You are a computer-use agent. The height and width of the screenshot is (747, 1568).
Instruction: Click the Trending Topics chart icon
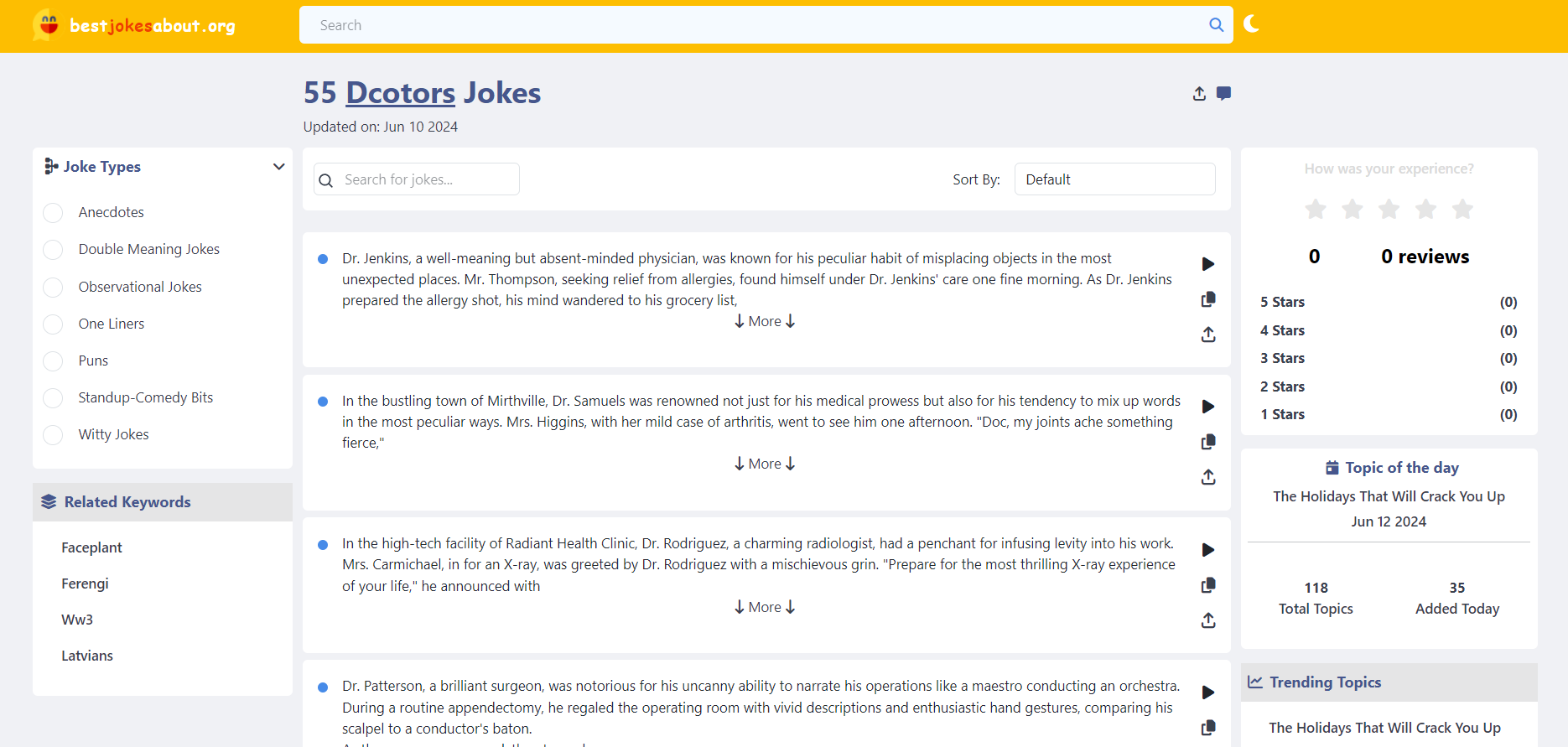pyautogui.click(x=1255, y=682)
